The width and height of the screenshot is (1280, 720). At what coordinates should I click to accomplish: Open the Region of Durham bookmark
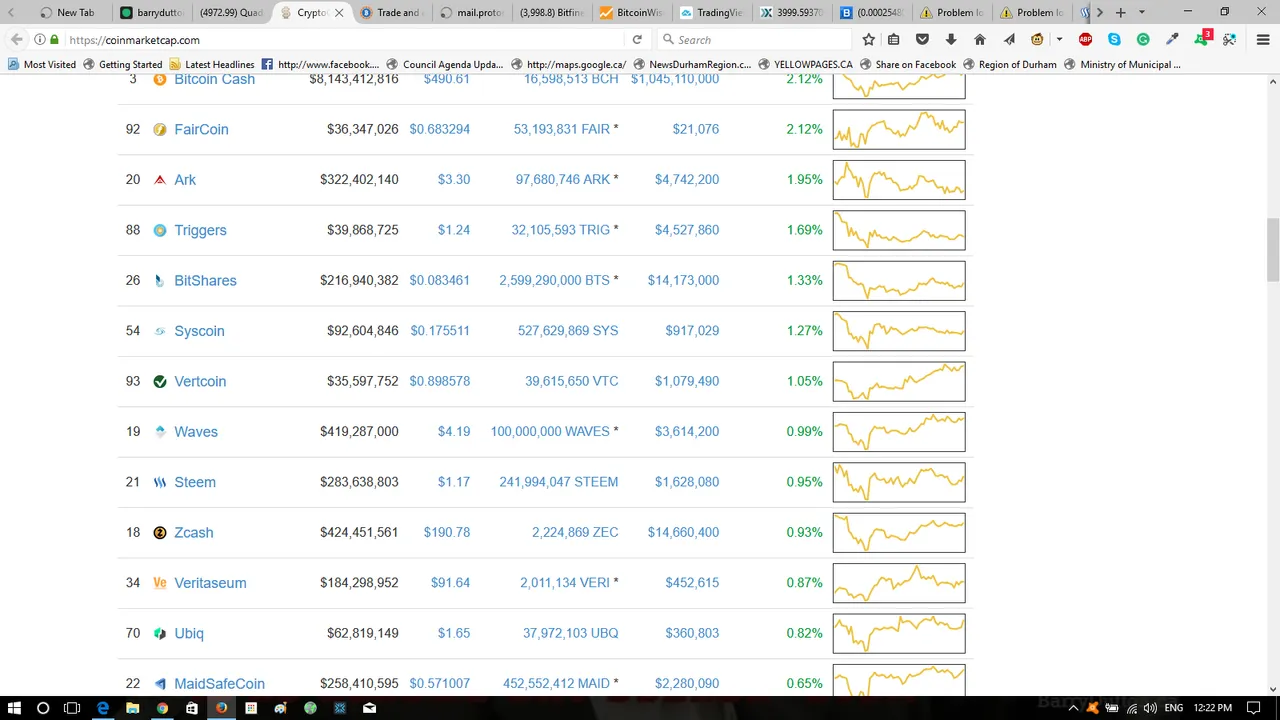[1009, 64]
